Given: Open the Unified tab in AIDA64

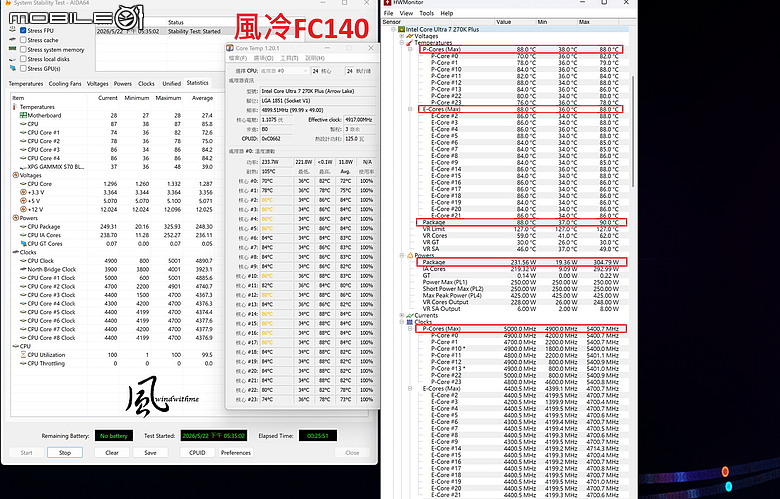Looking at the screenshot, I should [172, 84].
